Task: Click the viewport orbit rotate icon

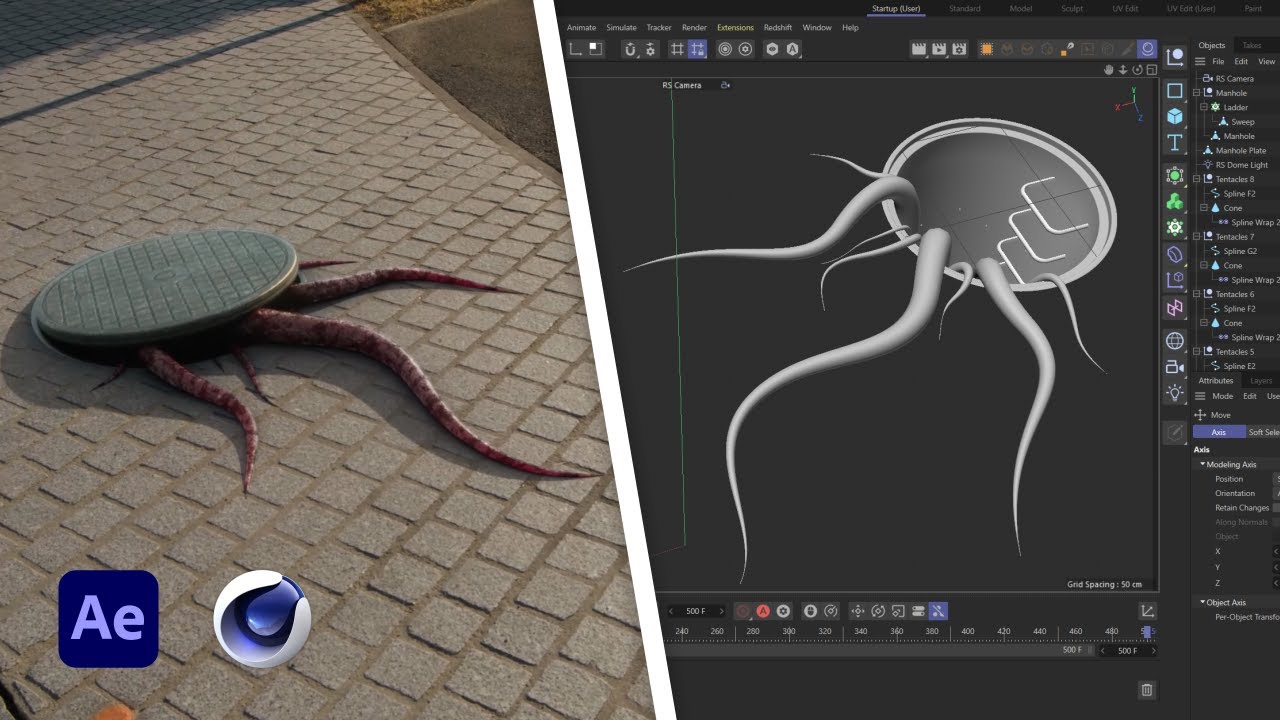Action: click(x=1136, y=70)
